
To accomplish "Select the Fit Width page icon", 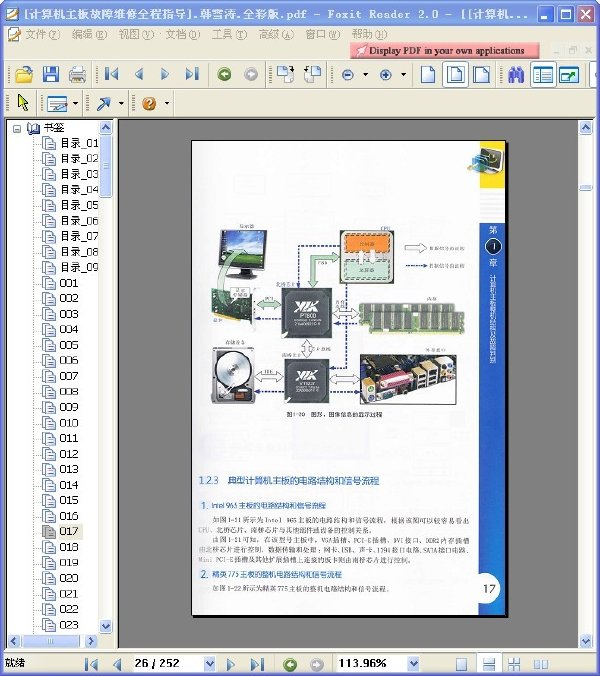I will click(x=481, y=75).
